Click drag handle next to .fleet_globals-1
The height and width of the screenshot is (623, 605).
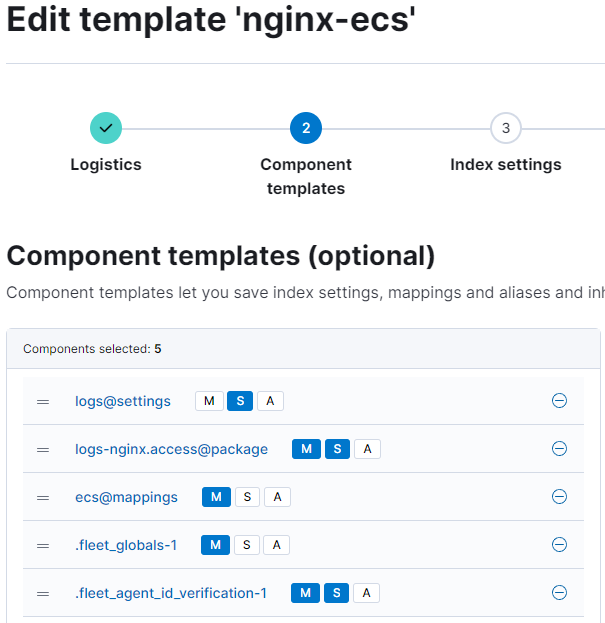43,545
